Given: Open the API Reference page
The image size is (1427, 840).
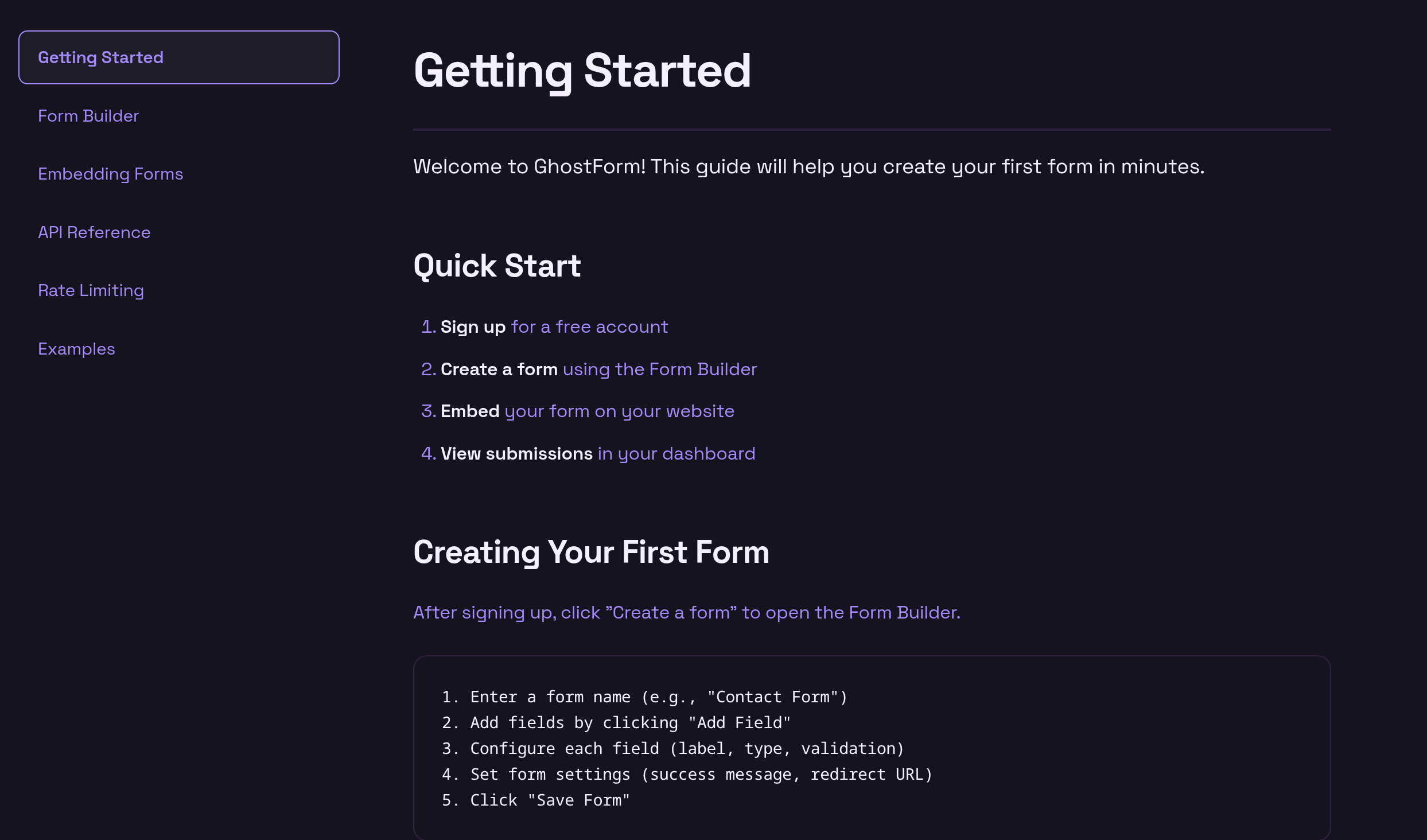Looking at the screenshot, I should click(94, 232).
